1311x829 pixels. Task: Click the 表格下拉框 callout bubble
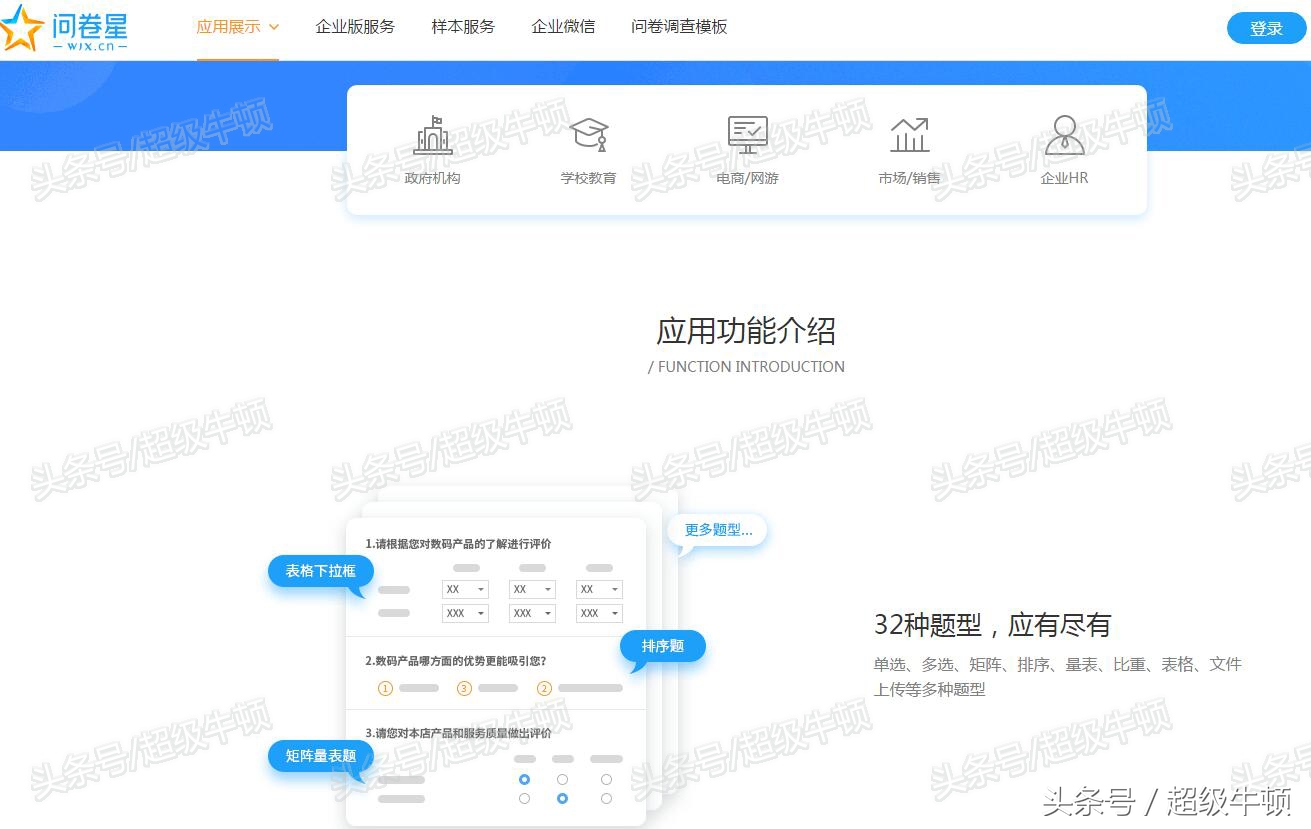point(320,571)
